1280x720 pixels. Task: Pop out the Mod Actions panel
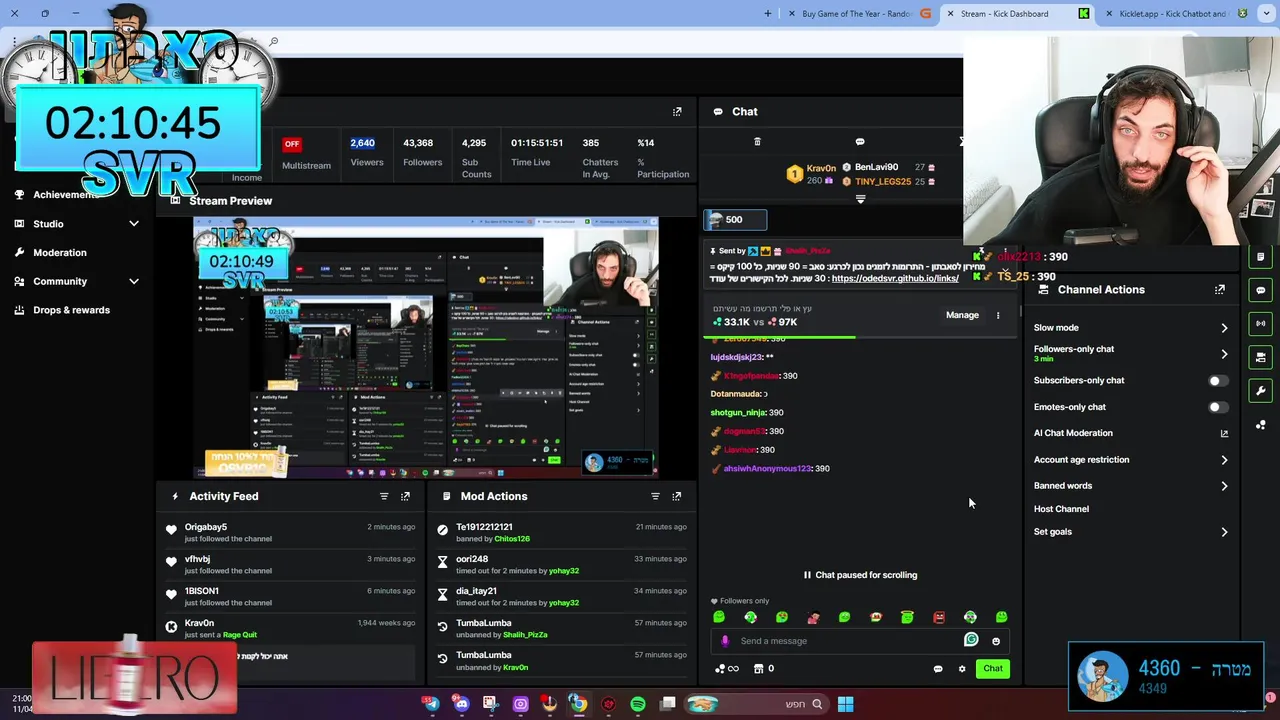(x=677, y=496)
